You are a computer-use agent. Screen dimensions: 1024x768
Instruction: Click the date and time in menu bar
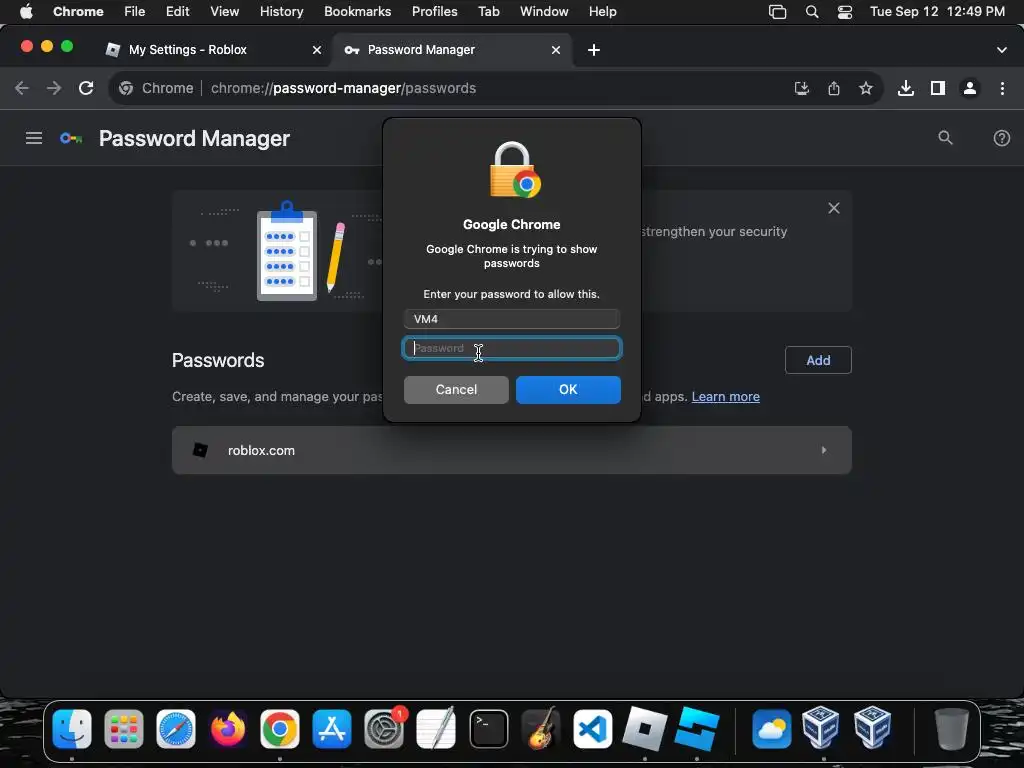[x=937, y=12]
